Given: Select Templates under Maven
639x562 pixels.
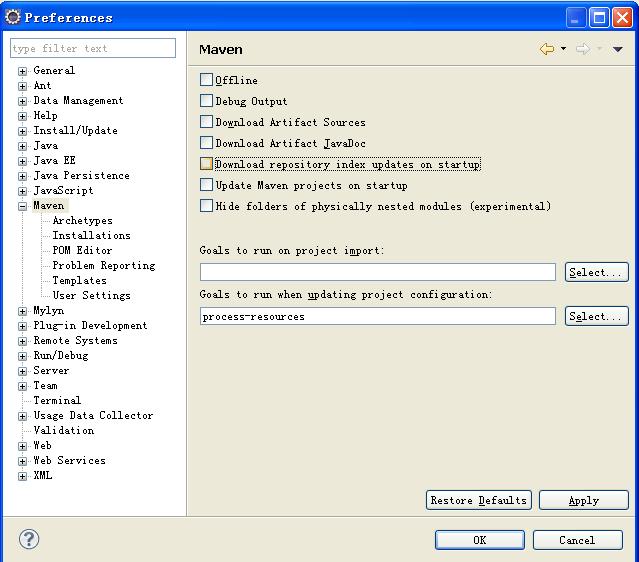Looking at the screenshot, I should click(79, 280).
